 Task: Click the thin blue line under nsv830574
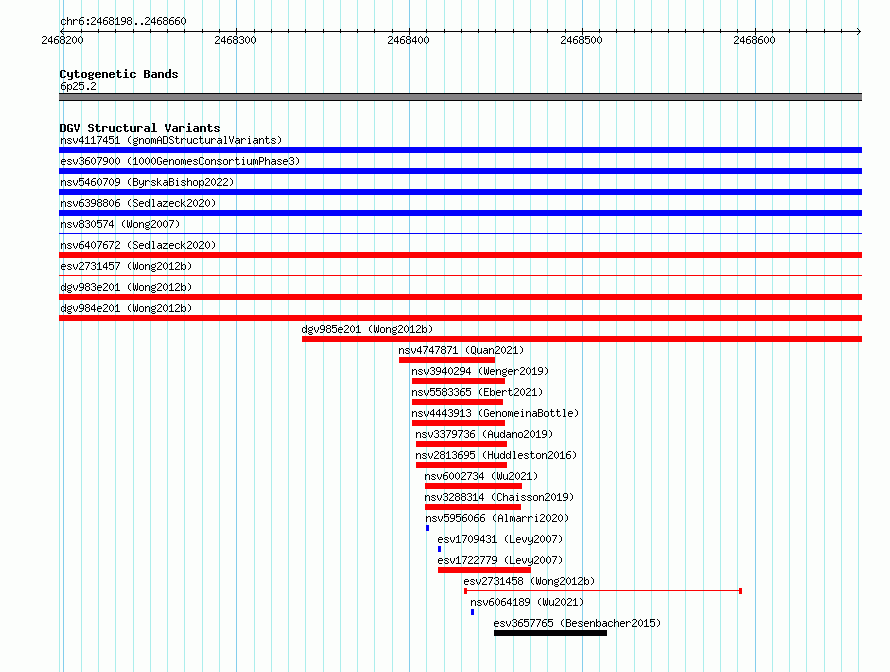[x=460, y=233]
